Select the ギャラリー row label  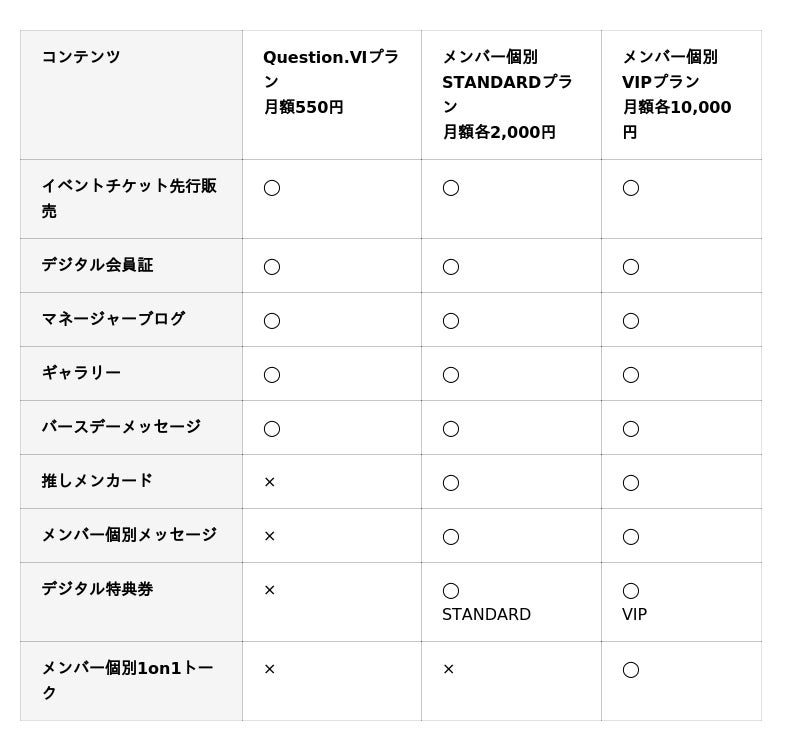tap(81, 373)
